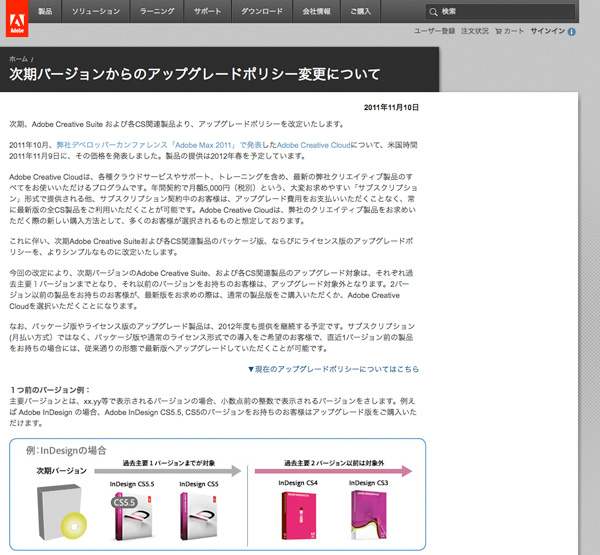Click the search magnifier icon
Image resolution: width=600 pixels, height=555 pixels.
(431, 12)
